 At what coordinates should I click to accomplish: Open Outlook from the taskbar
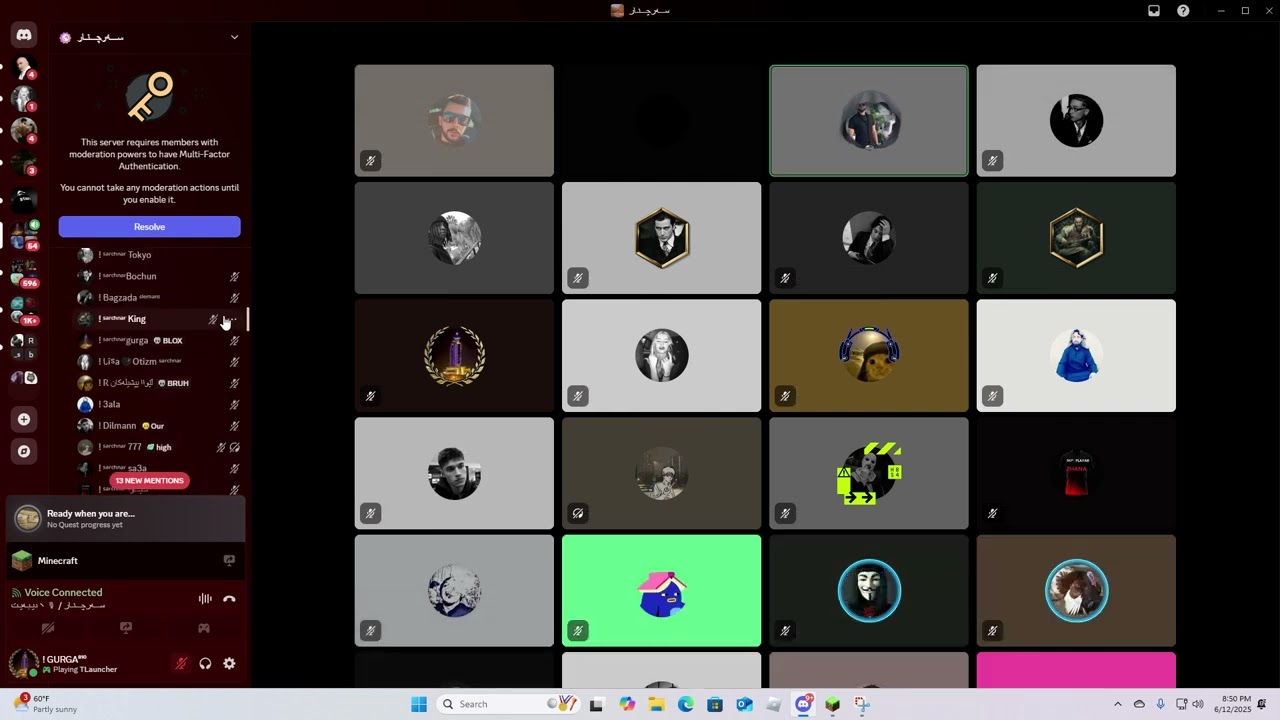pyautogui.click(x=744, y=704)
